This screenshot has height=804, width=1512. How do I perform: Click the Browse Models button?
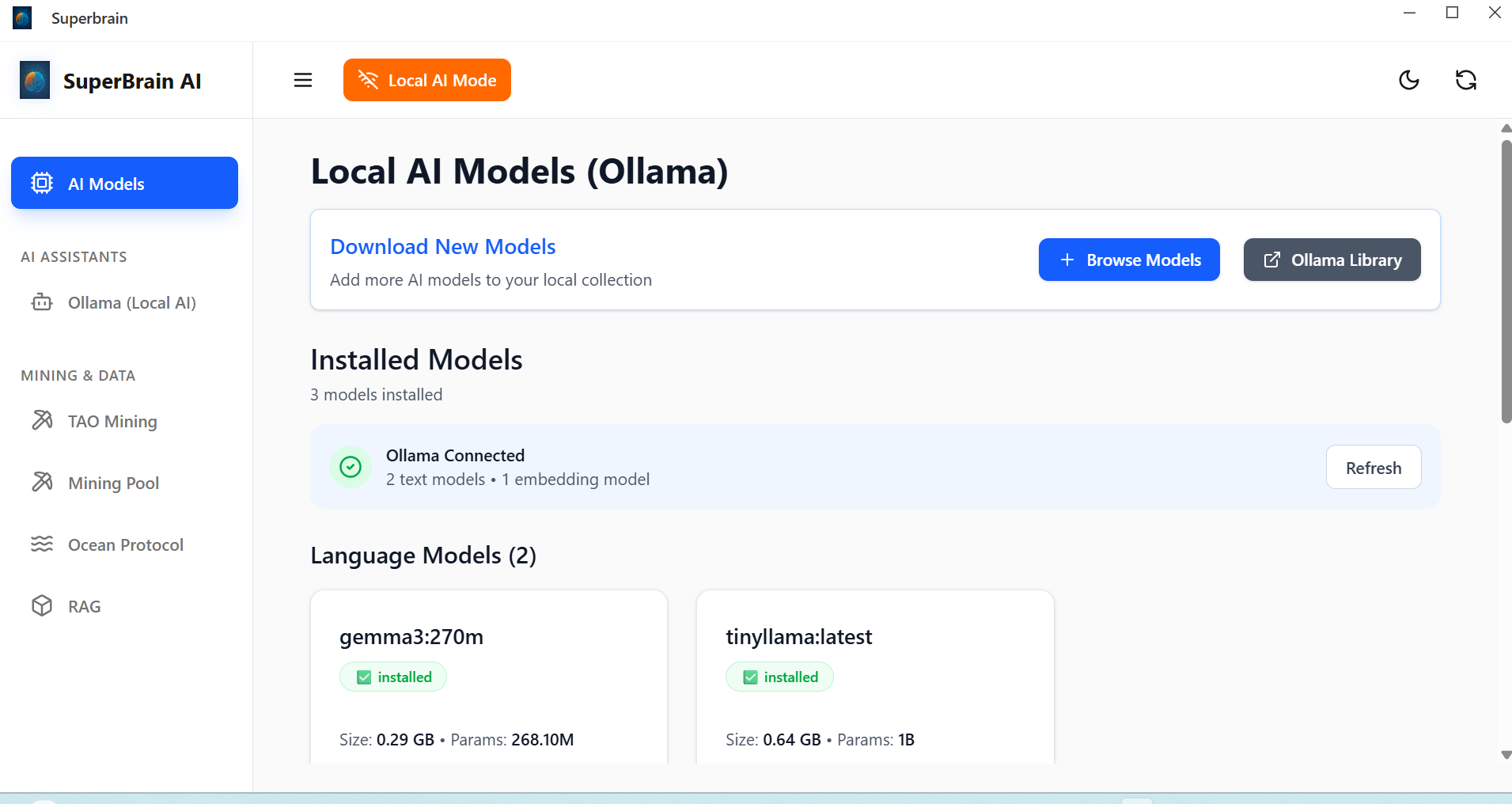pos(1129,260)
